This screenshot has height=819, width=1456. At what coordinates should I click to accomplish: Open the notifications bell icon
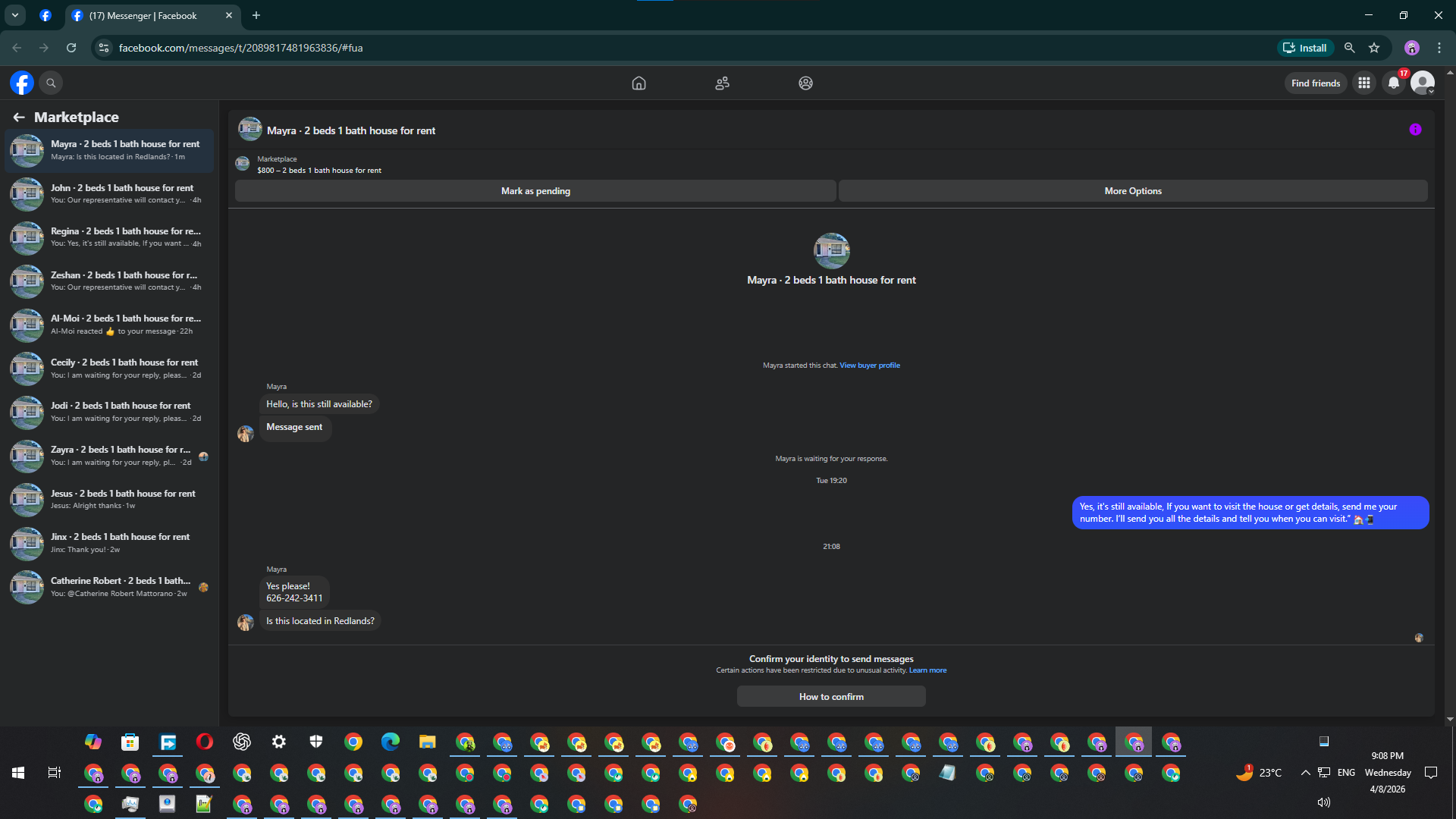(x=1394, y=83)
